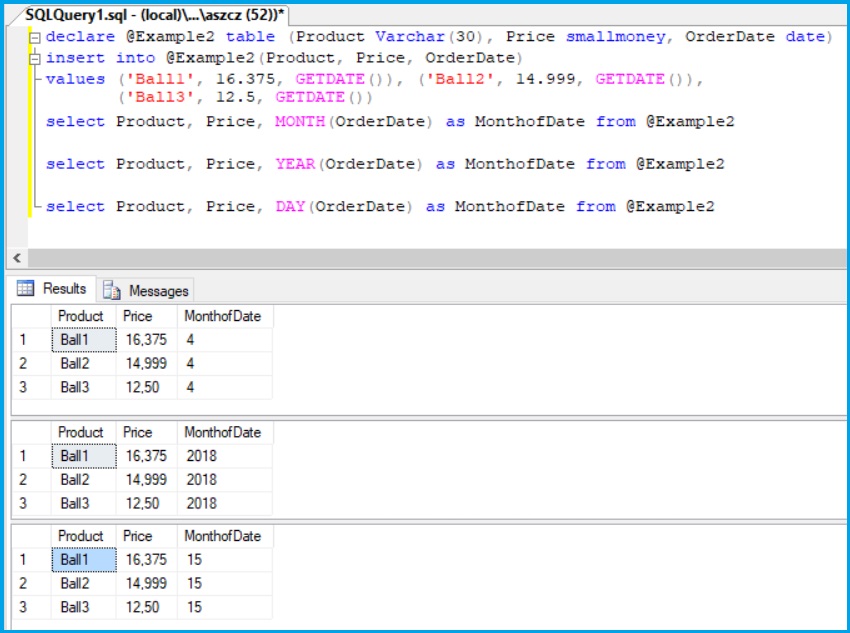
Task: Click MonthofDate header in third result grid
Action: pos(222,536)
